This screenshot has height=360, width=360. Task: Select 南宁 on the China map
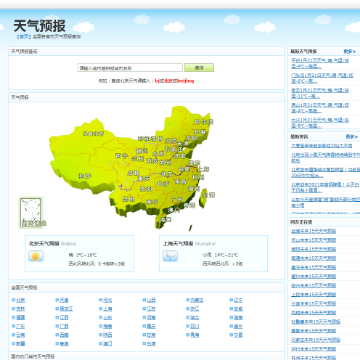pyautogui.click(x=152, y=202)
